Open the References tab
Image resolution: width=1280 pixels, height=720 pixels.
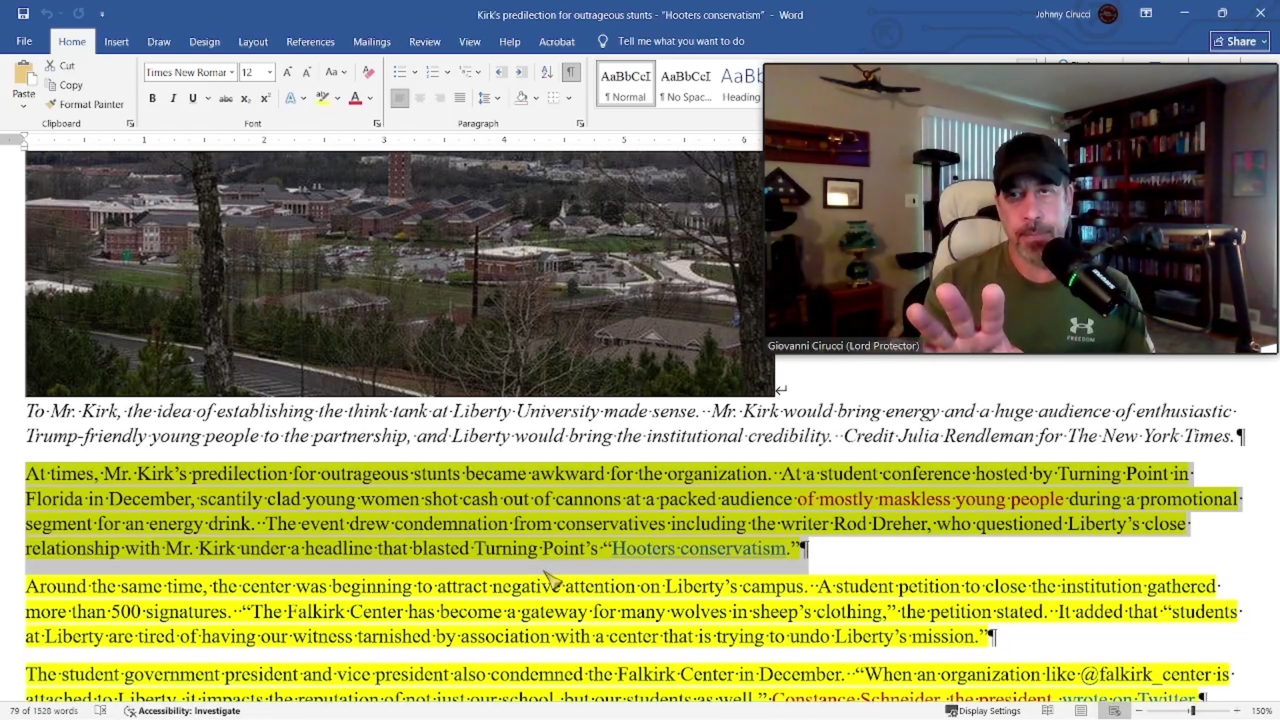[310, 42]
